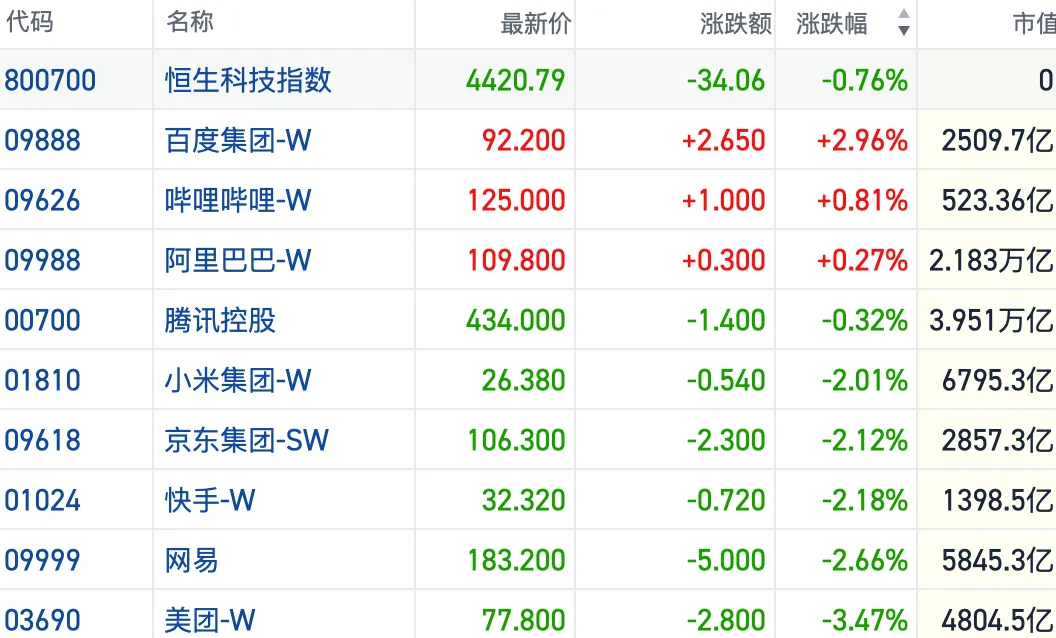The width and height of the screenshot is (1056, 638).
Task: Select the -2.01% percentage cell
Action: click(x=865, y=381)
